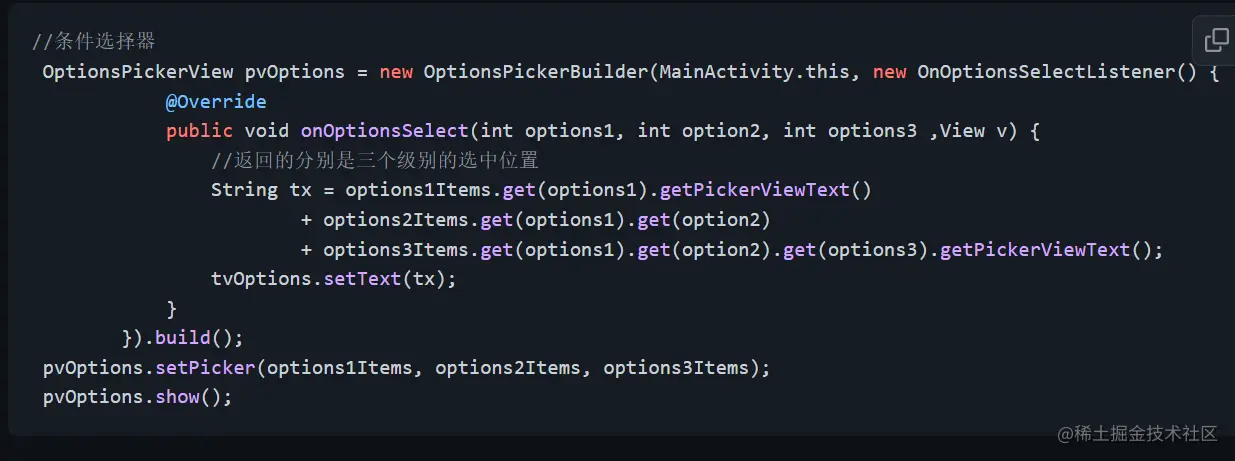Click the setPicker method call
1235x461 pixels.
(x=205, y=367)
